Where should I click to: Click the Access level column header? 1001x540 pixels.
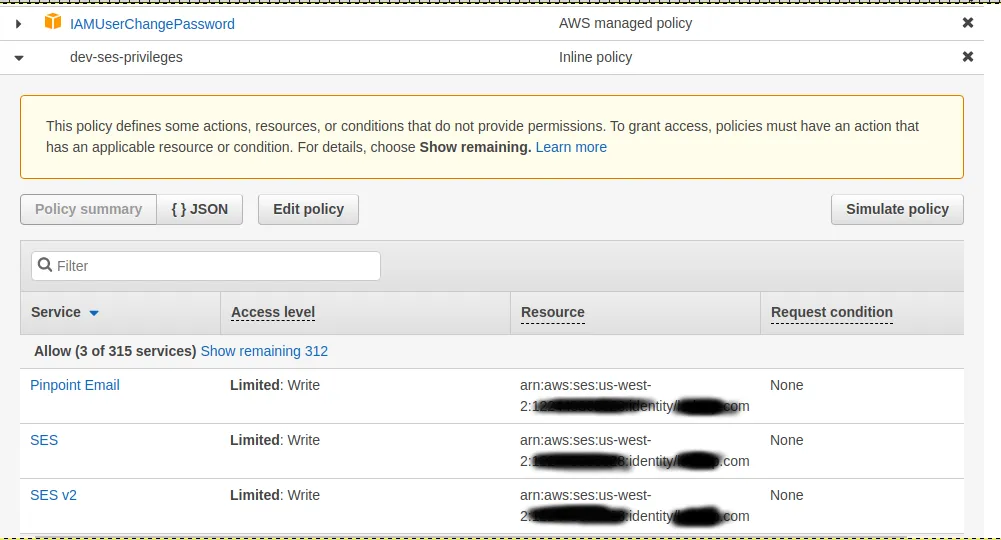click(x=273, y=312)
